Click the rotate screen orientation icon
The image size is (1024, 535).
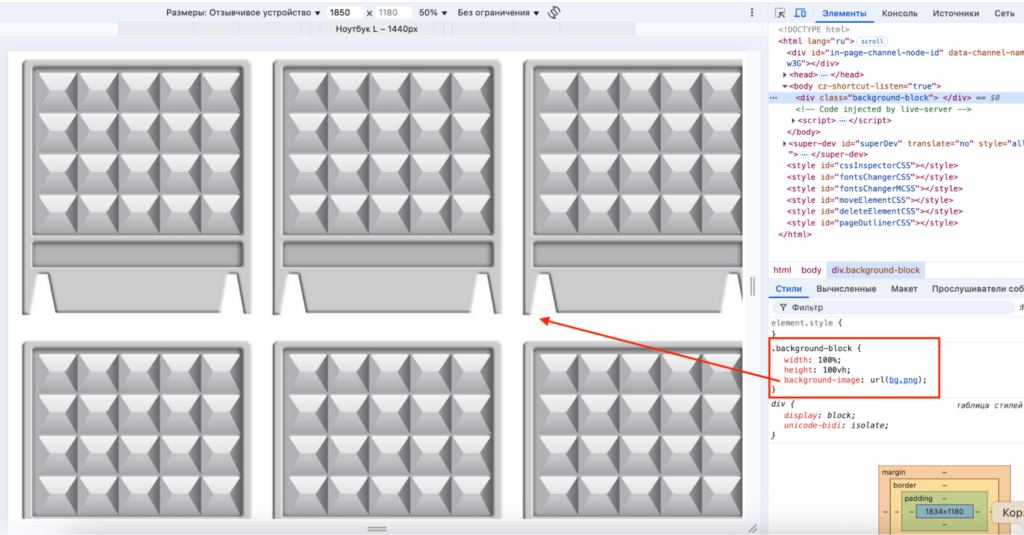click(555, 12)
